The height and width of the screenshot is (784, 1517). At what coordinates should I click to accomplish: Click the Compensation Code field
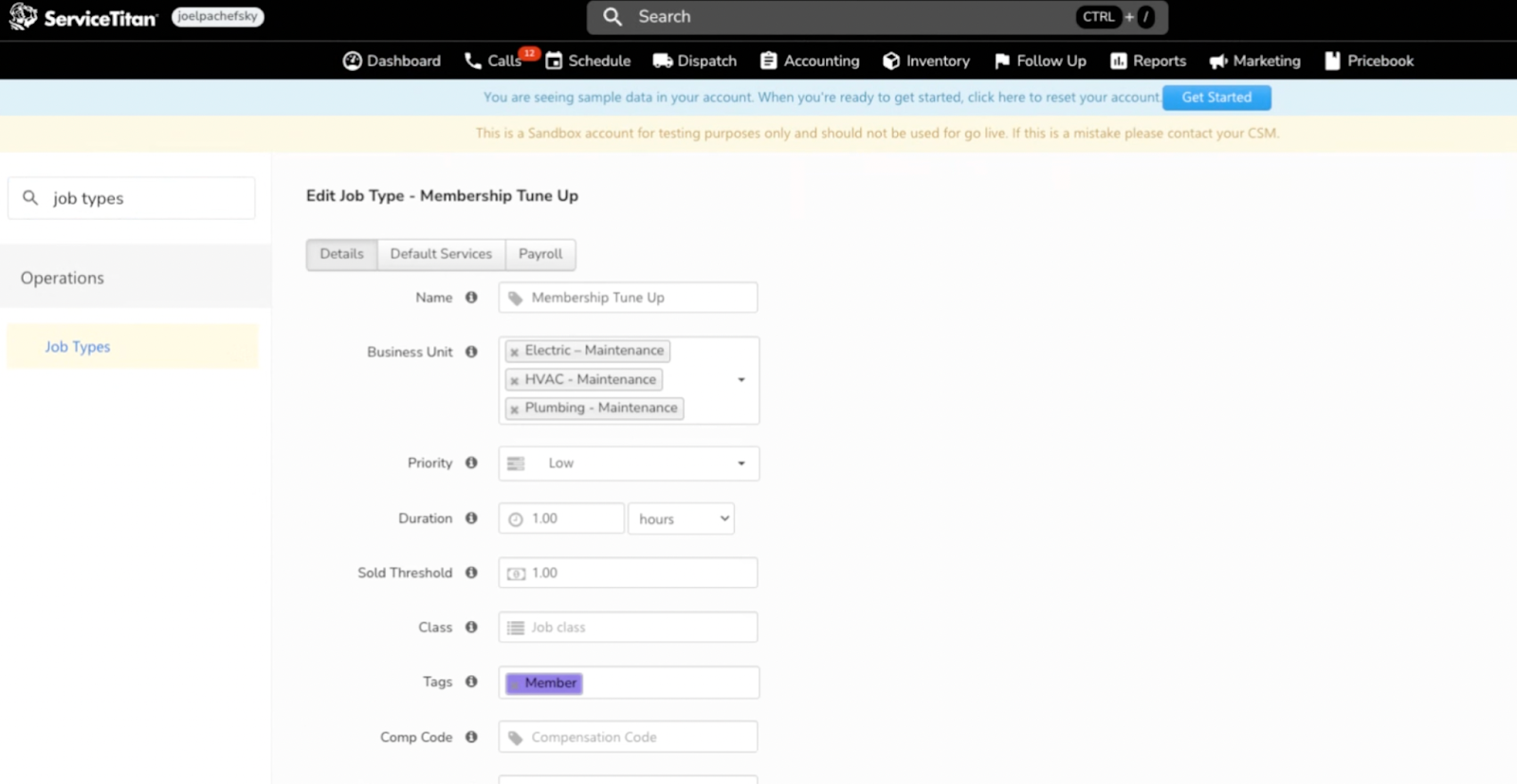628,737
